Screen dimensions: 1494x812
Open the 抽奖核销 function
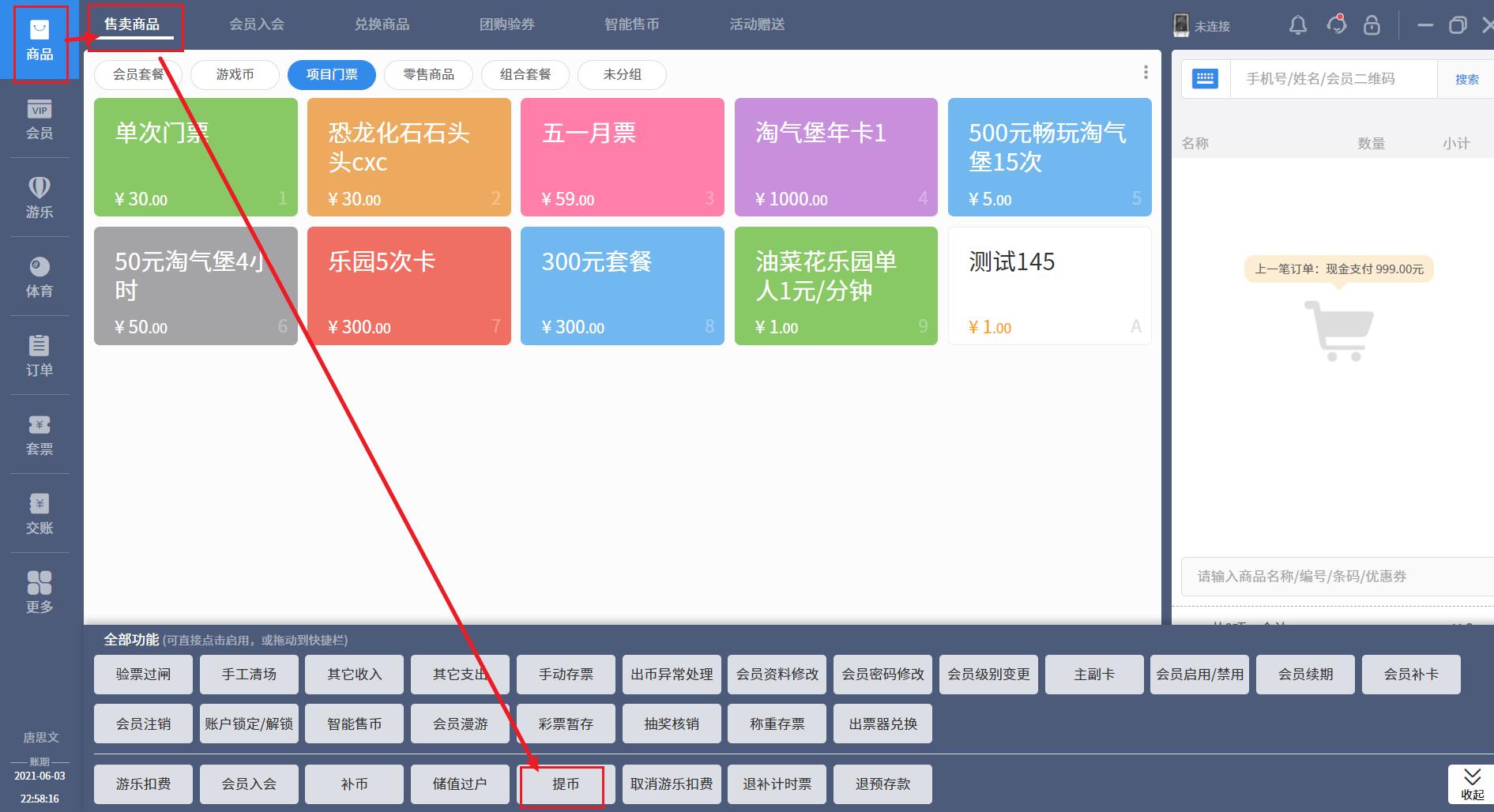672,724
